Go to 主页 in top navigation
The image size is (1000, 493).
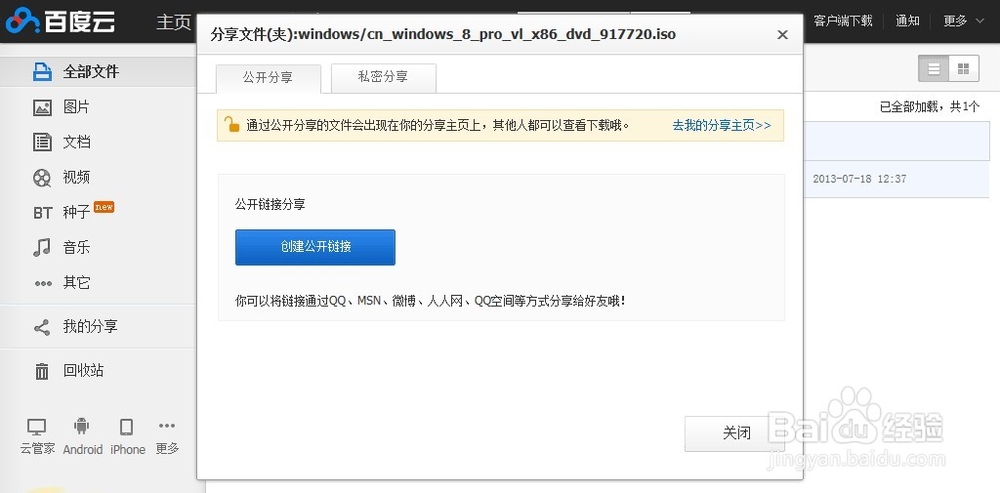pyautogui.click(x=173, y=22)
